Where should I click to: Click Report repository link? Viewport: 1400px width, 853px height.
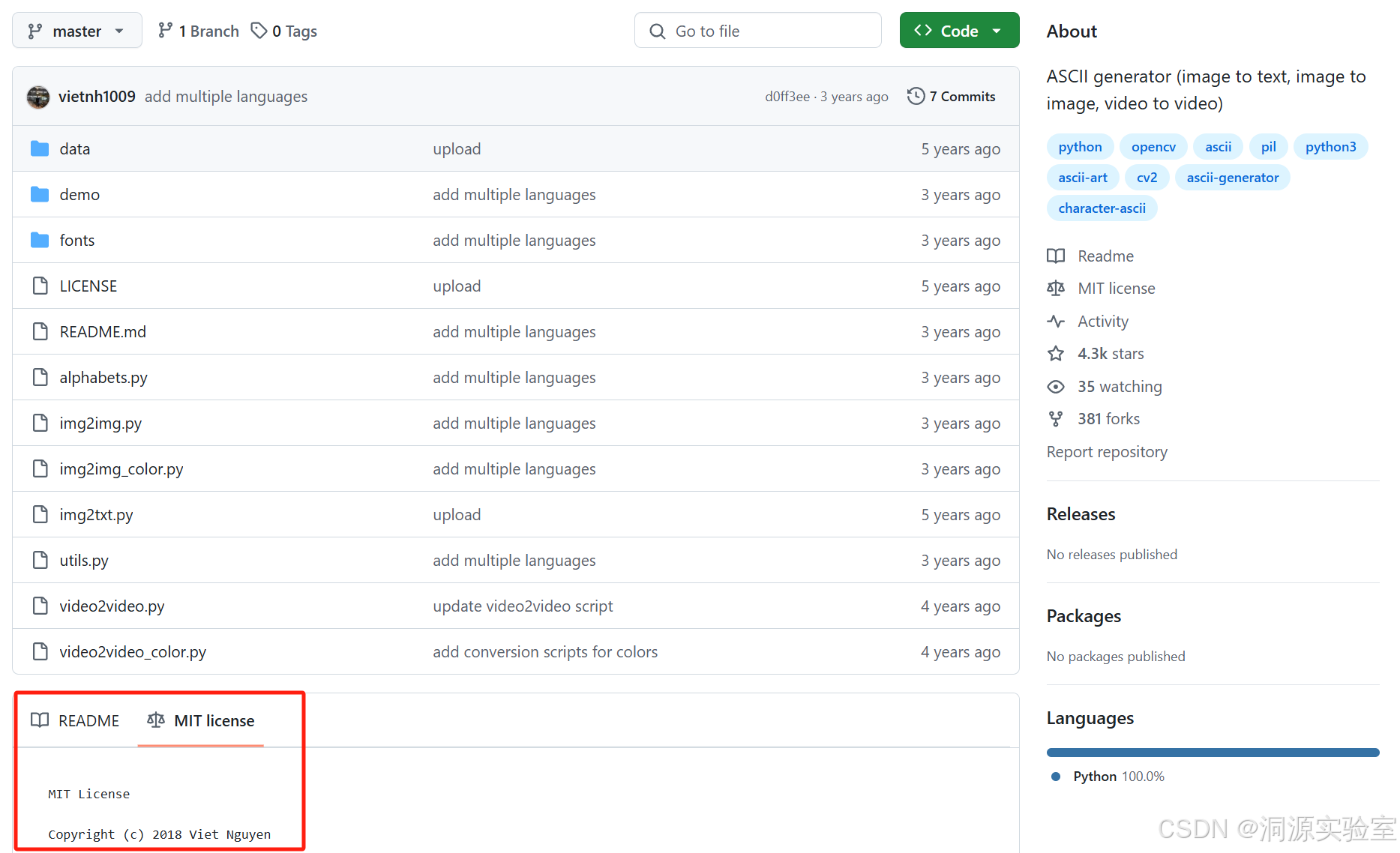coord(1107,452)
